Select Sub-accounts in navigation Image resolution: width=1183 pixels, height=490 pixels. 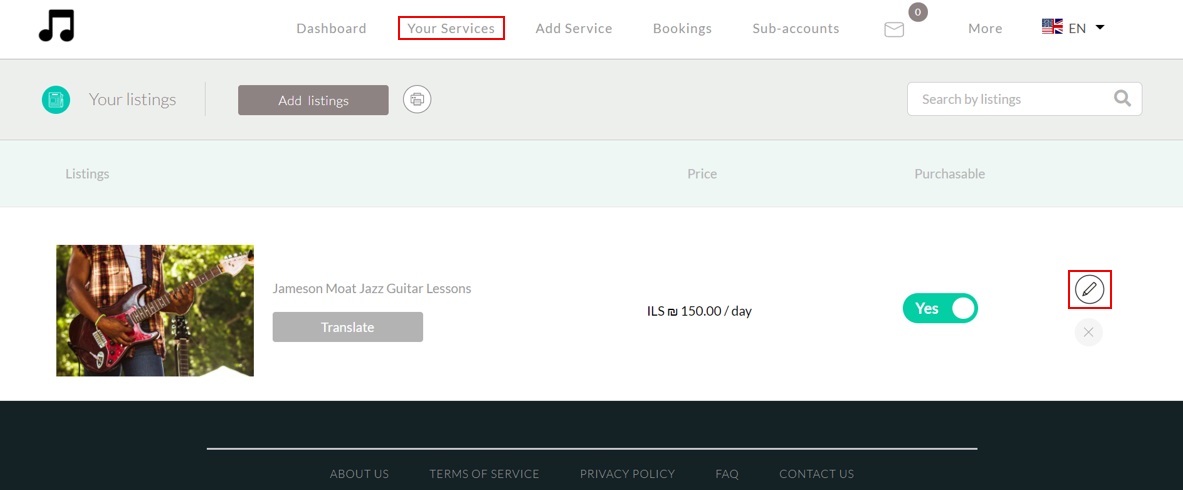[x=796, y=29]
